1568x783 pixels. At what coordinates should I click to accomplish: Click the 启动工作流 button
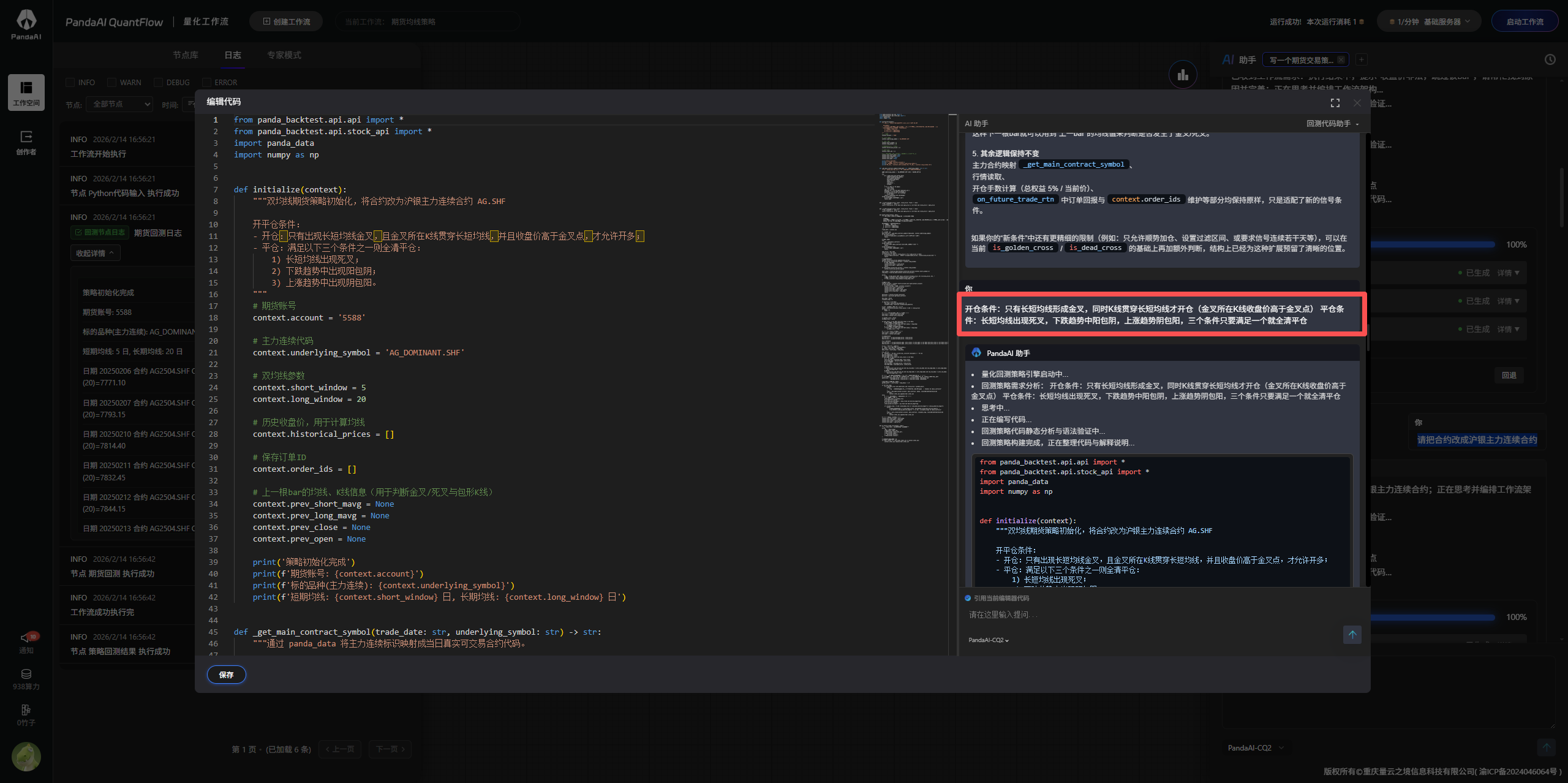pos(1525,21)
